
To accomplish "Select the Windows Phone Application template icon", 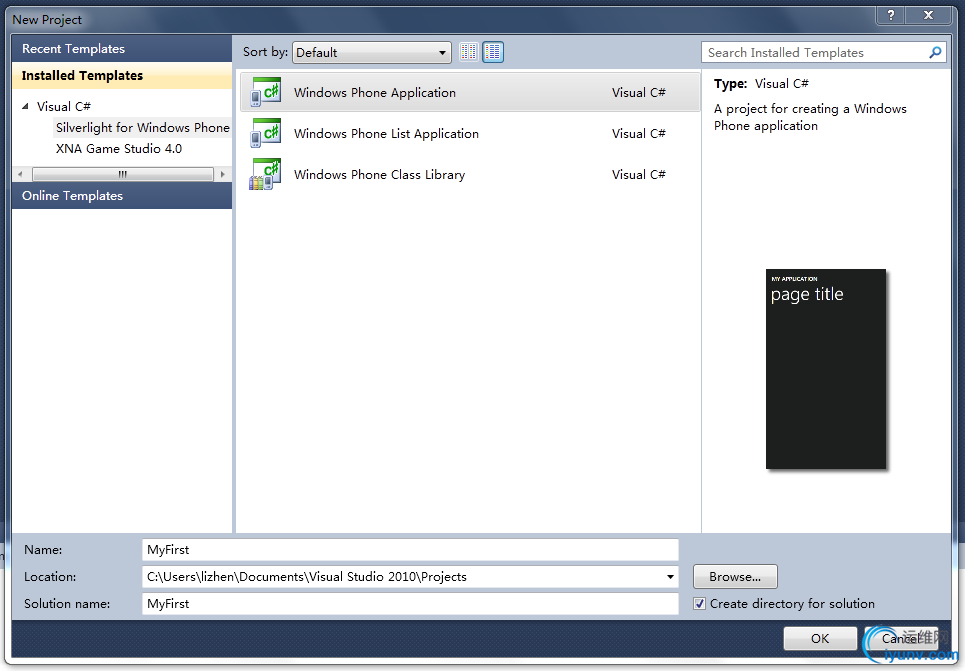I will coord(266,92).
